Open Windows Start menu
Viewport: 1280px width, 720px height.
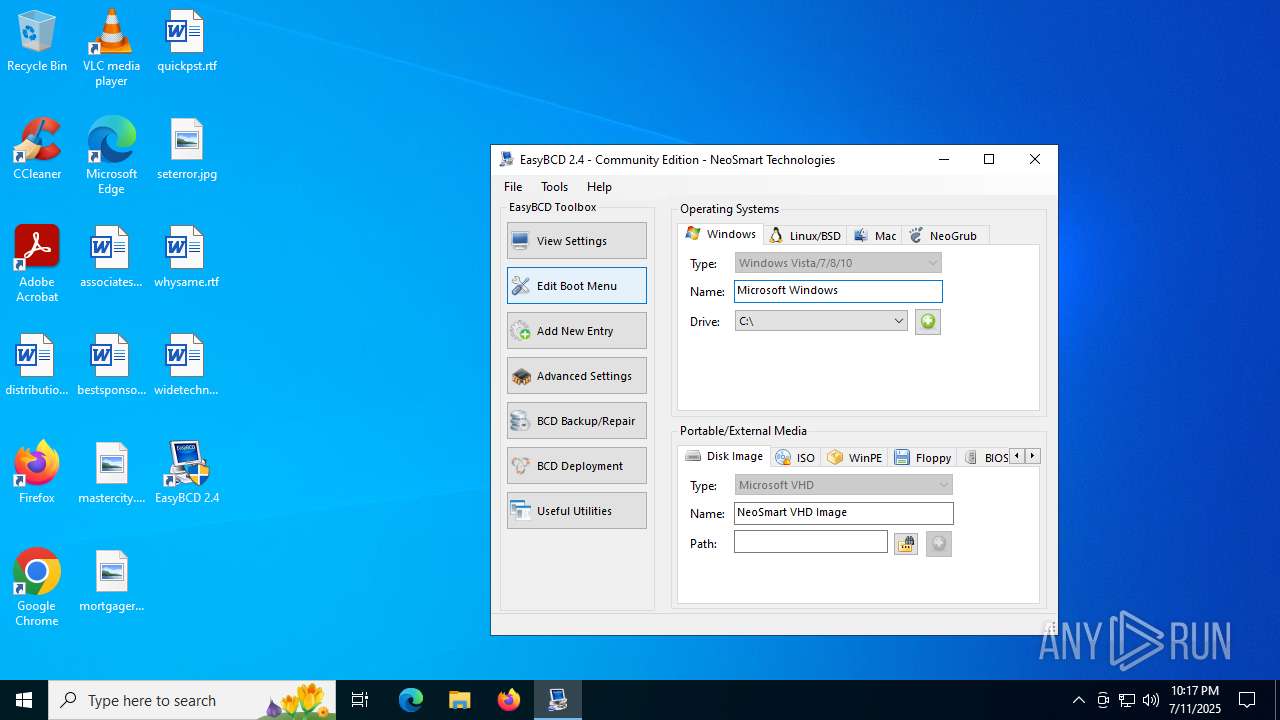click(x=24, y=700)
